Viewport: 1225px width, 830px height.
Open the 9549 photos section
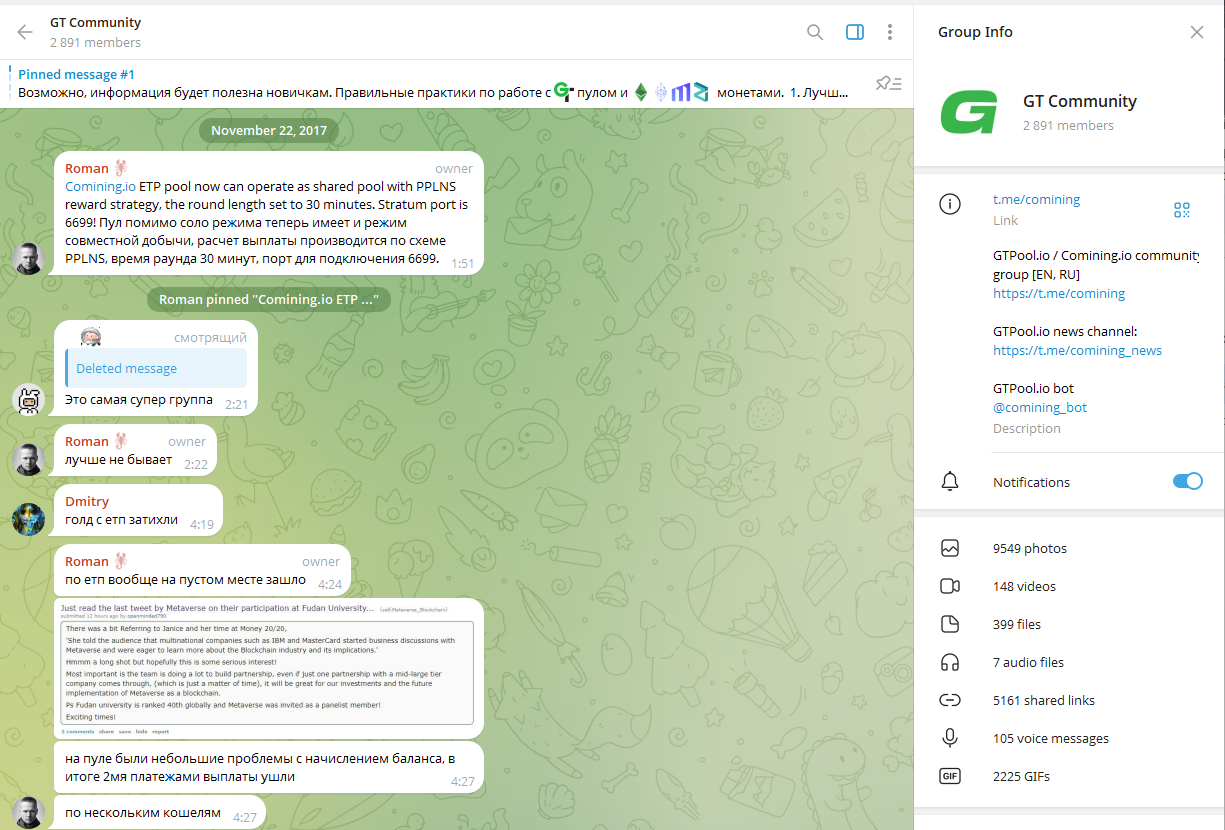(1029, 548)
